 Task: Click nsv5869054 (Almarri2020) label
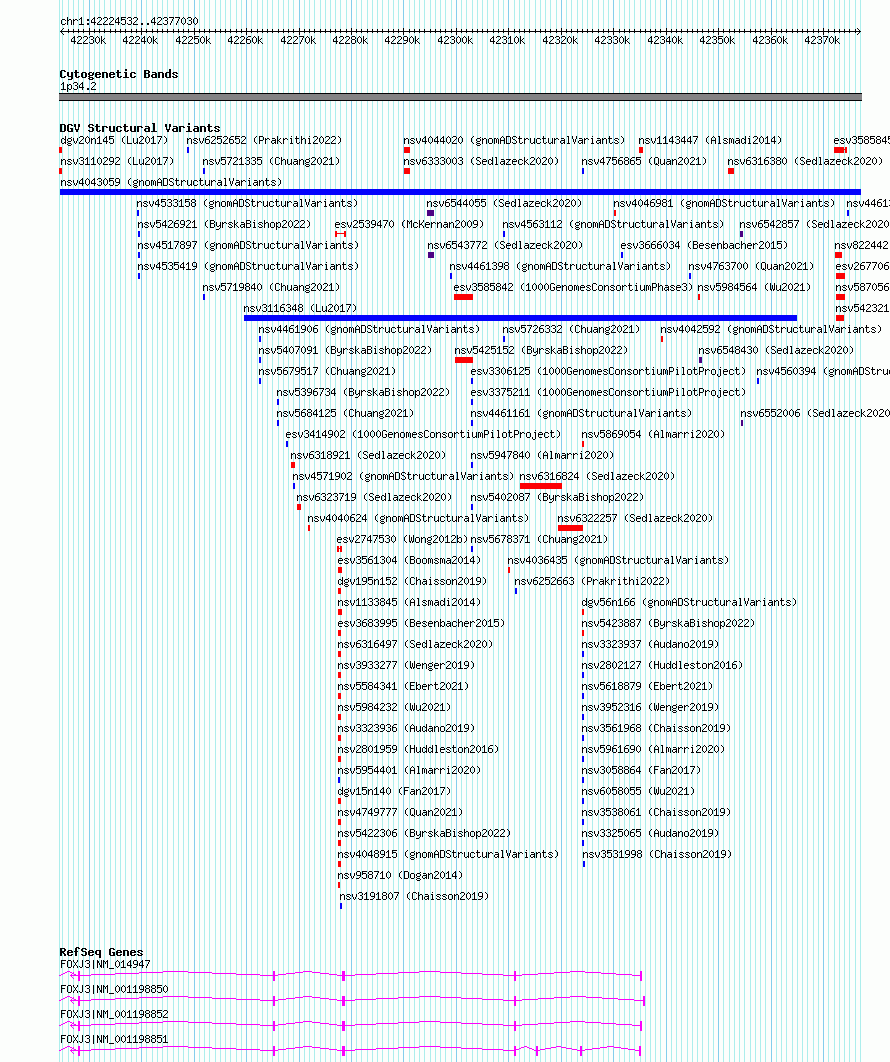(653, 434)
